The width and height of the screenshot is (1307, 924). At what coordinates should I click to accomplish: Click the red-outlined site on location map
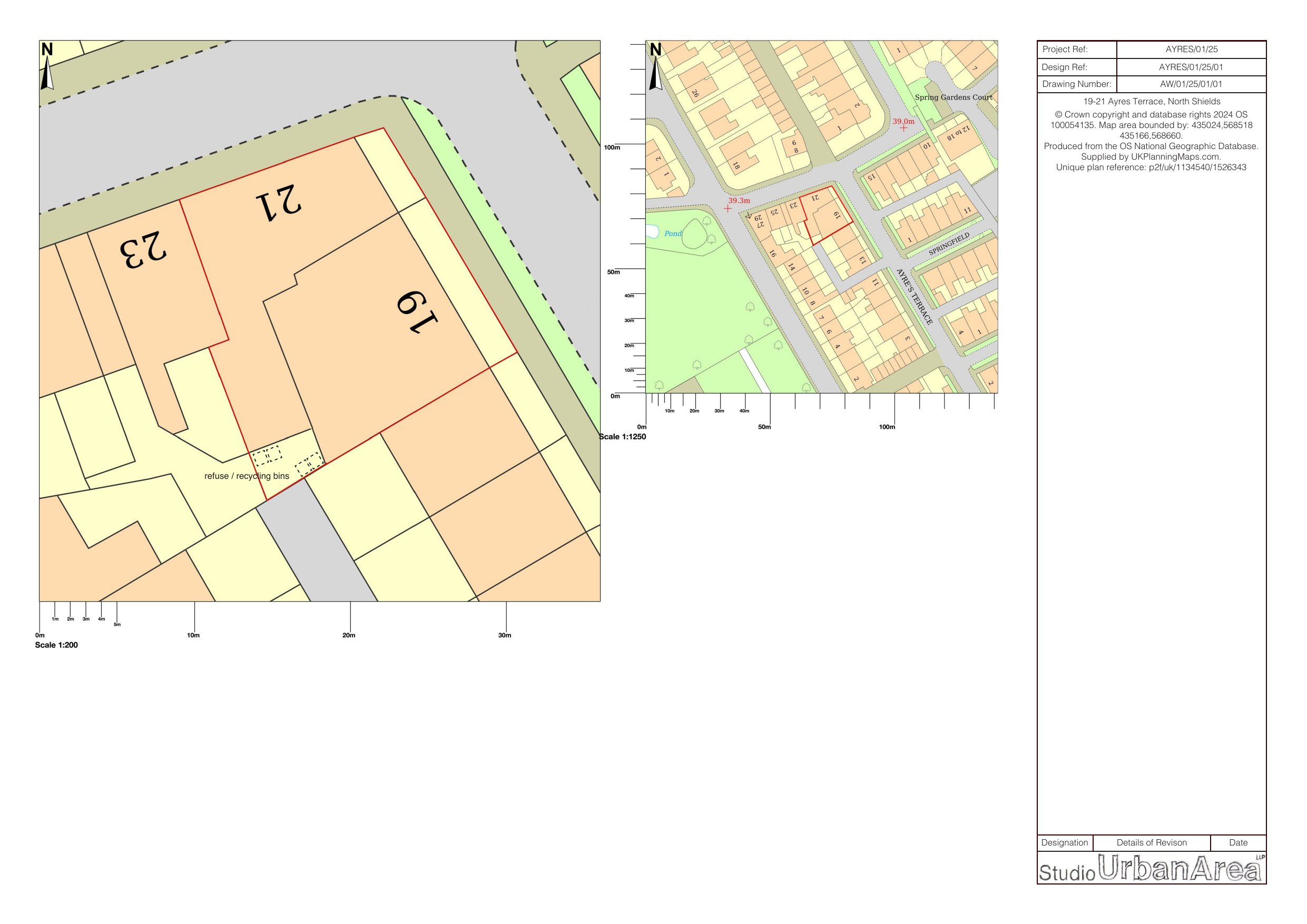click(x=826, y=217)
